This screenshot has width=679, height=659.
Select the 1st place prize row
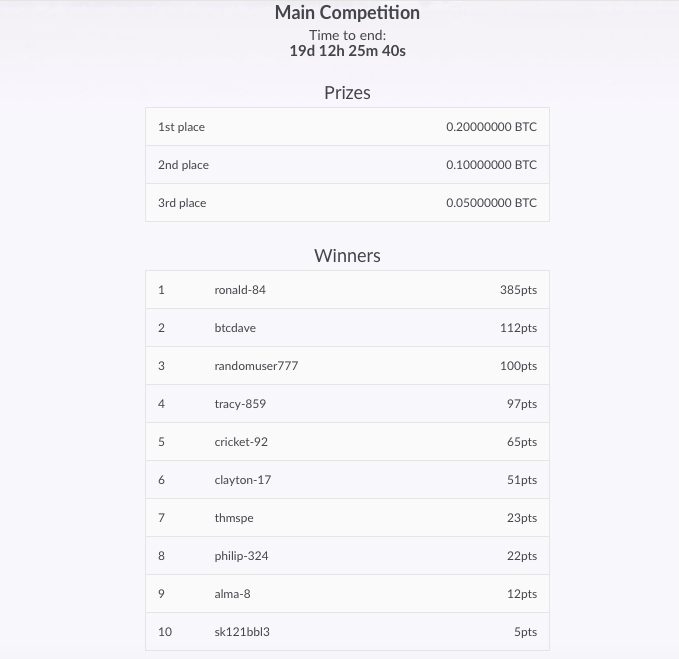pos(347,127)
